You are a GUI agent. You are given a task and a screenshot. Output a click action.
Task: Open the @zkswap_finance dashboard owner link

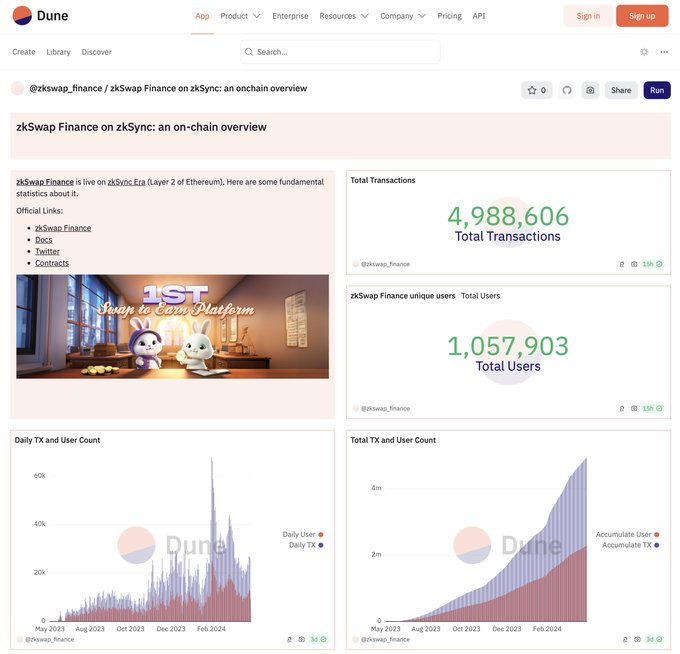65,88
